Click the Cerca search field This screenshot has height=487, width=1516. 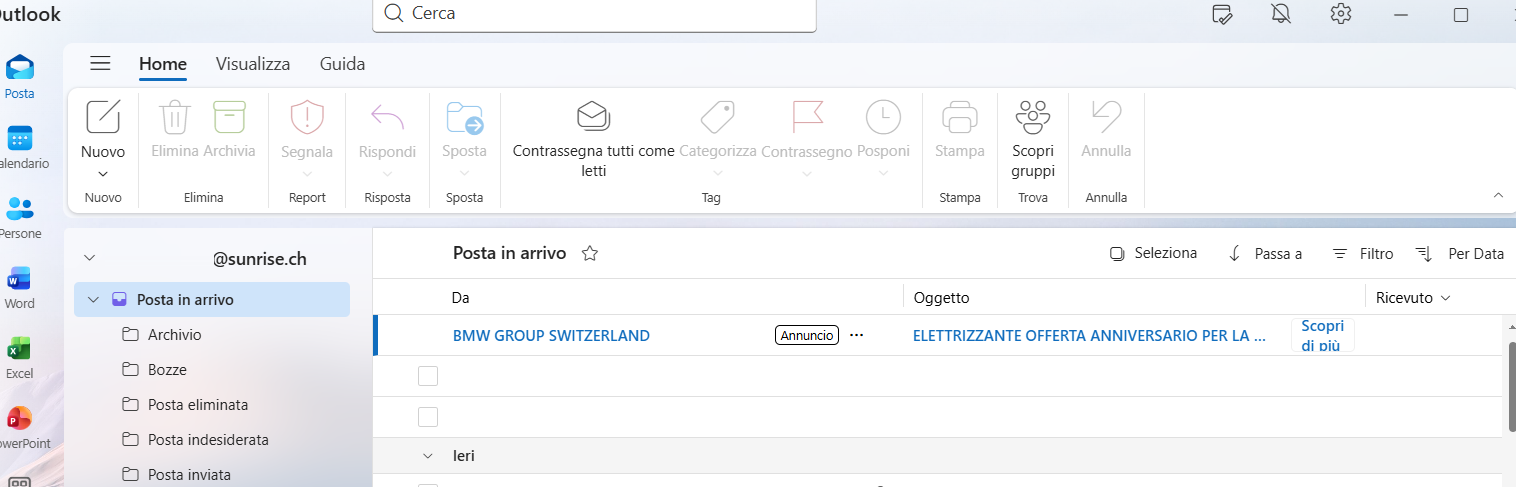click(x=594, y=14)
